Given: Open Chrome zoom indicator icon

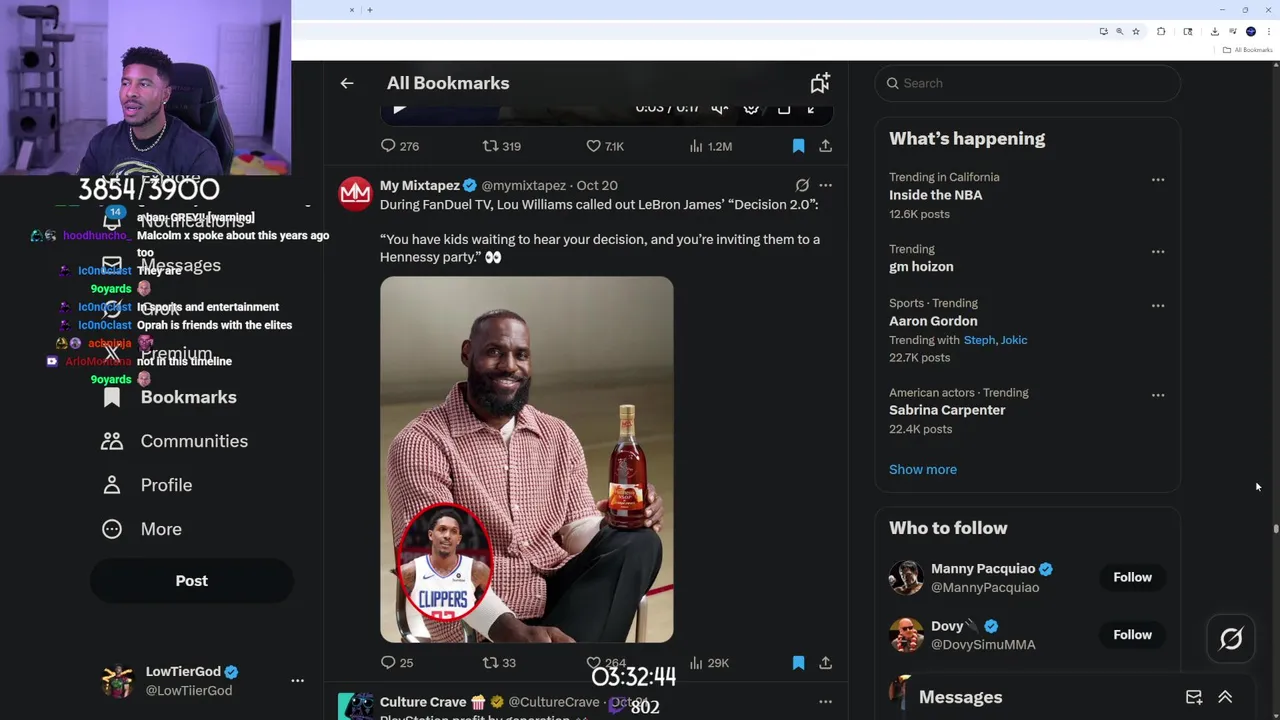Looking at the screenshot, I should pyautogui.click(x=1119, y=32).
